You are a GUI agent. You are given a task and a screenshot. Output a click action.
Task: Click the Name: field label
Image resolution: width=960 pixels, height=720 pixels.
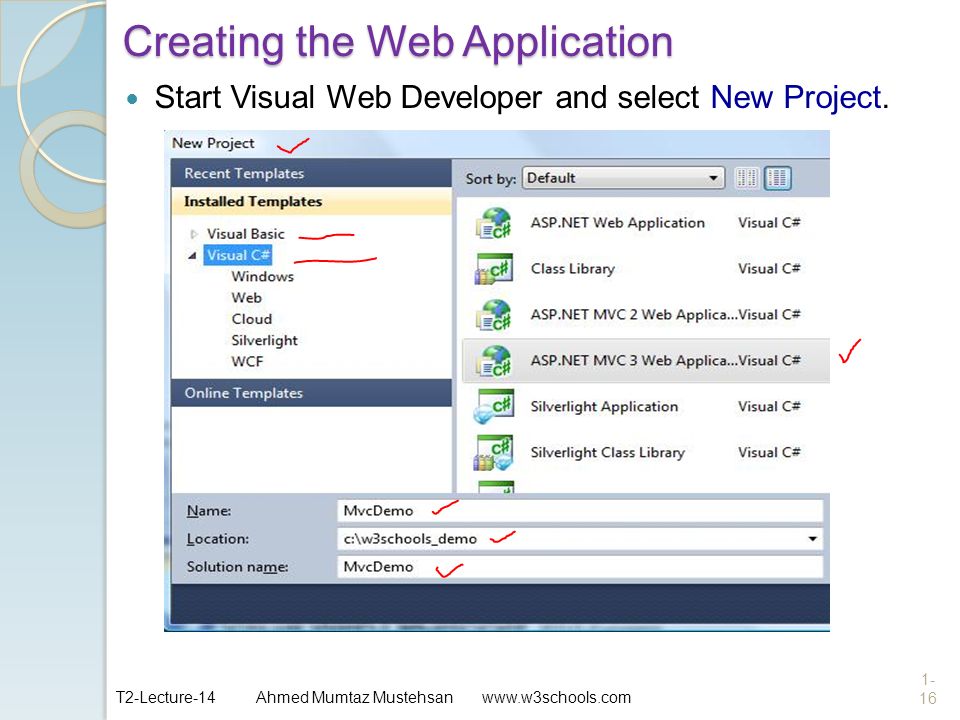(x=209, y=511)
